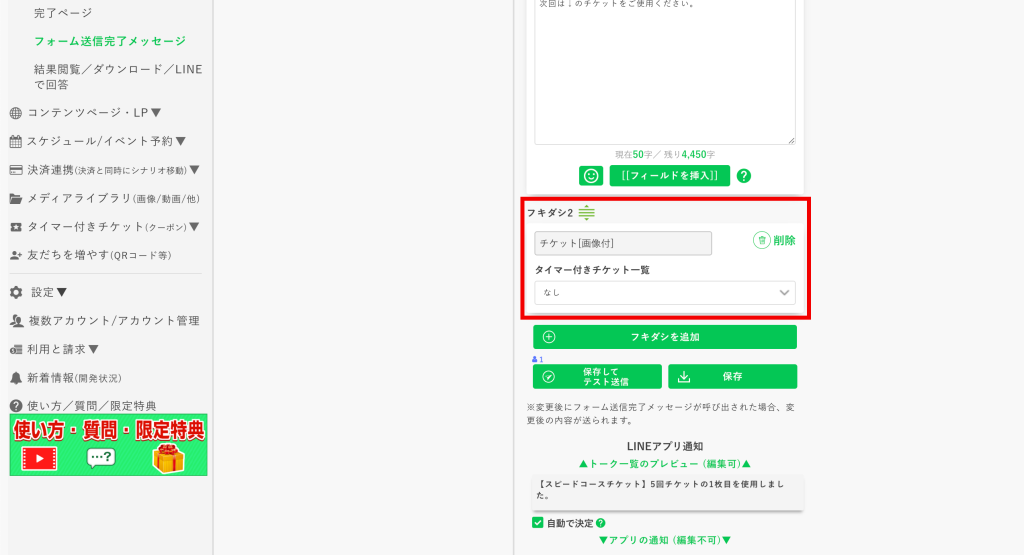
Task: Click the 削除 link for フキダシ2
Action: [784, 240]
